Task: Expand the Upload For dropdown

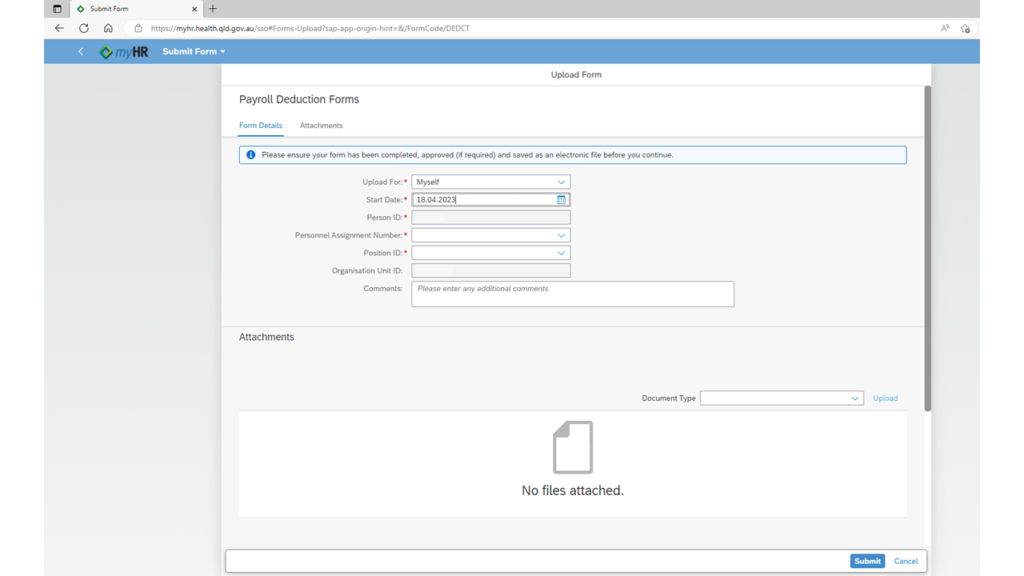Action: coord(561,182)
